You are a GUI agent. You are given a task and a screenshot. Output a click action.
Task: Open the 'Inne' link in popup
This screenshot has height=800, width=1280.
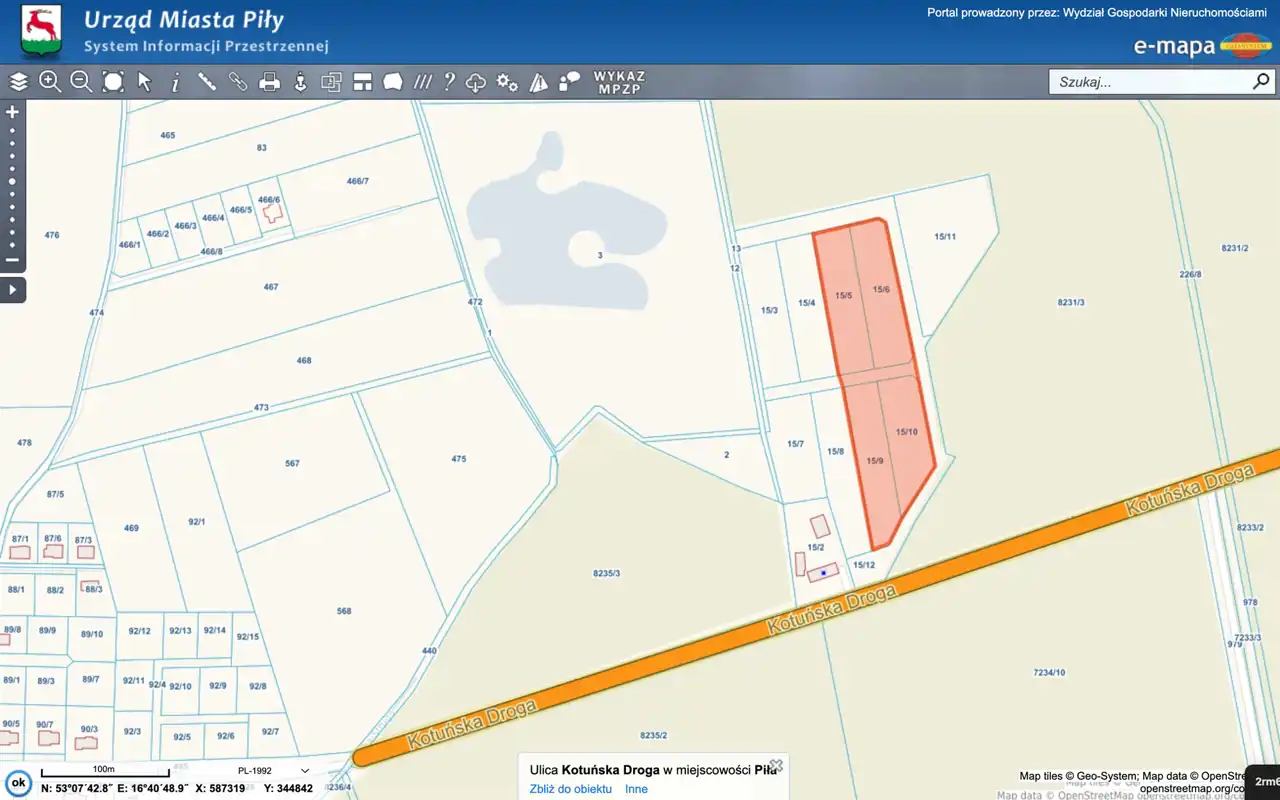pyautogui.click(x=636, y=789)
